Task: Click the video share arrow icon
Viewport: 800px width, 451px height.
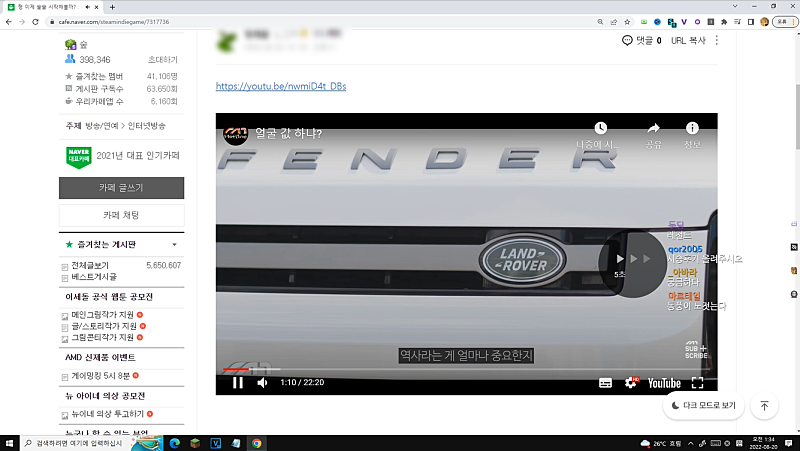Action: click(653, 128)
